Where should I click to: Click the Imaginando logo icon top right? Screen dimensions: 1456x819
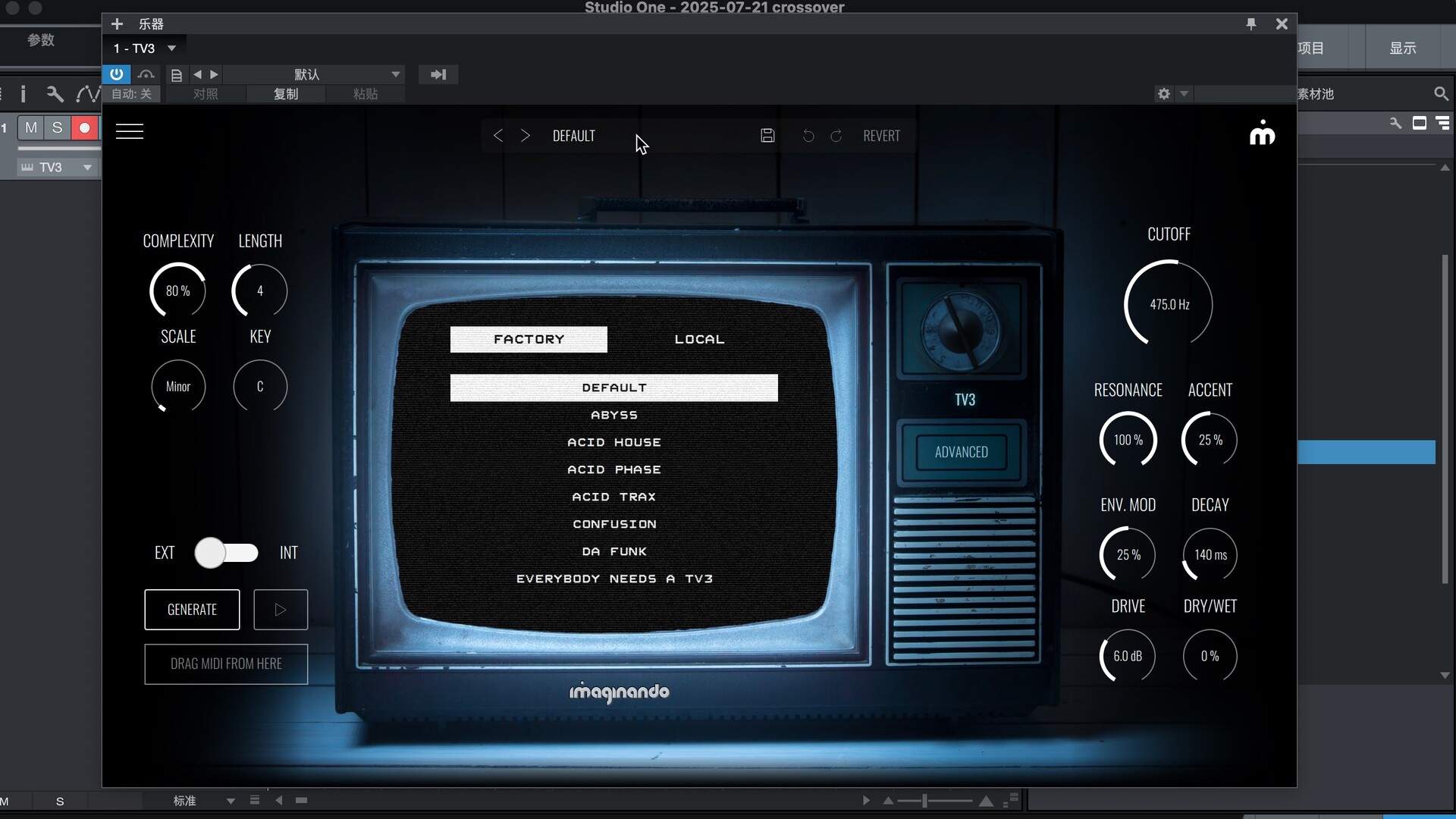[x=1262, y=132]
